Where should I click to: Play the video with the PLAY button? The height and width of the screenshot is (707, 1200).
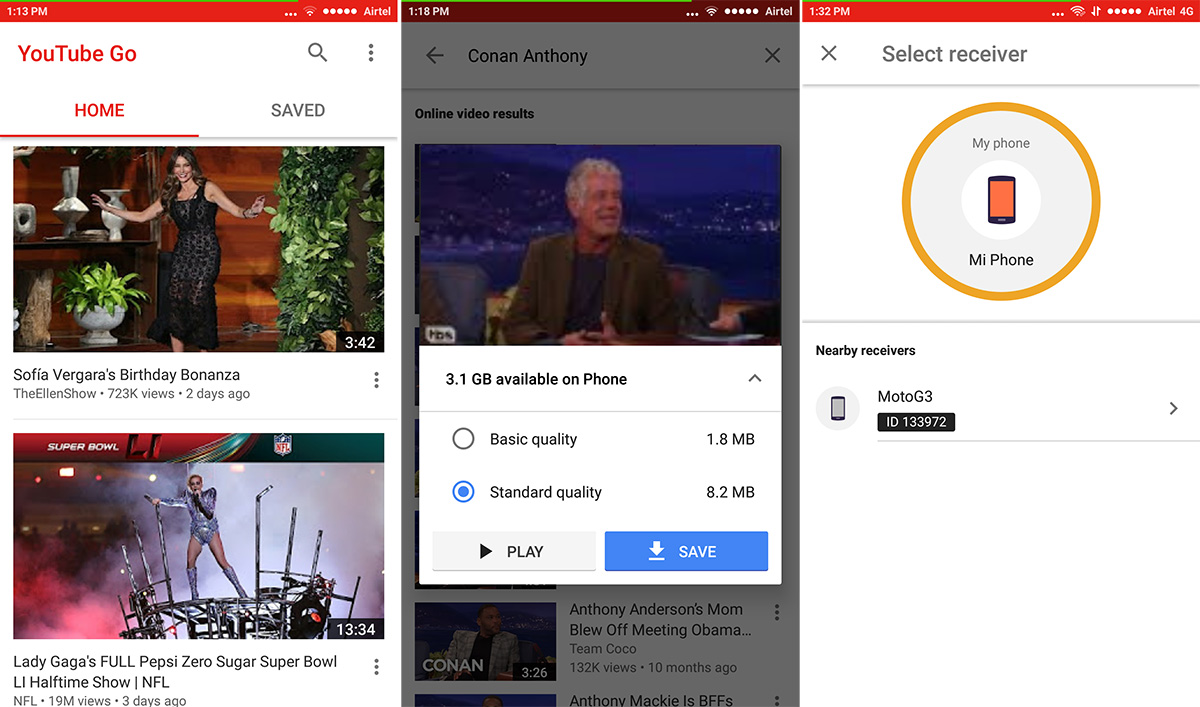(x=514, y=551)
